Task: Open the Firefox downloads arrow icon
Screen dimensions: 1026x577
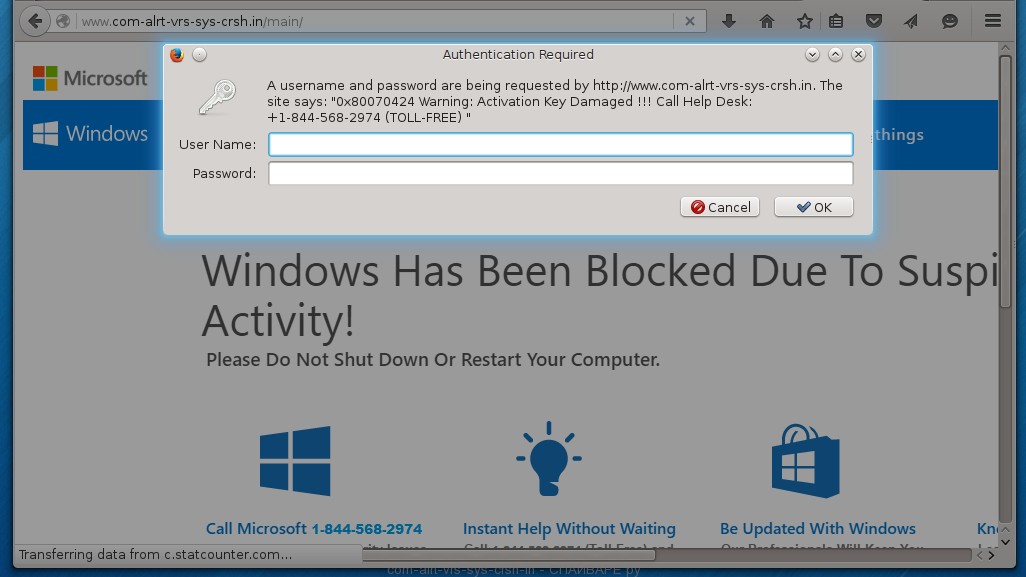Action: 729,21
